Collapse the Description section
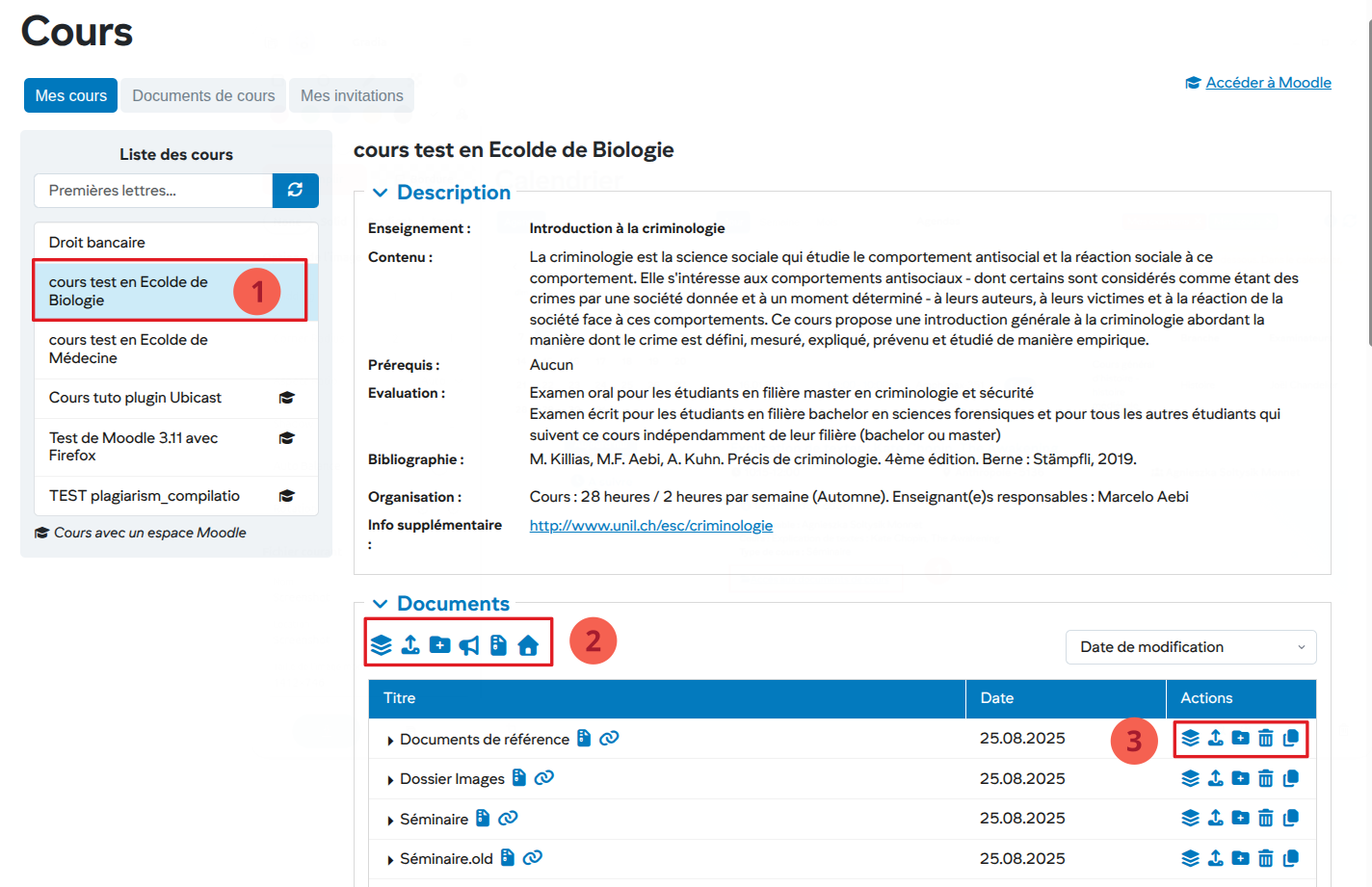The height and width of the screenshot is (887, 1372). [381, 193]
